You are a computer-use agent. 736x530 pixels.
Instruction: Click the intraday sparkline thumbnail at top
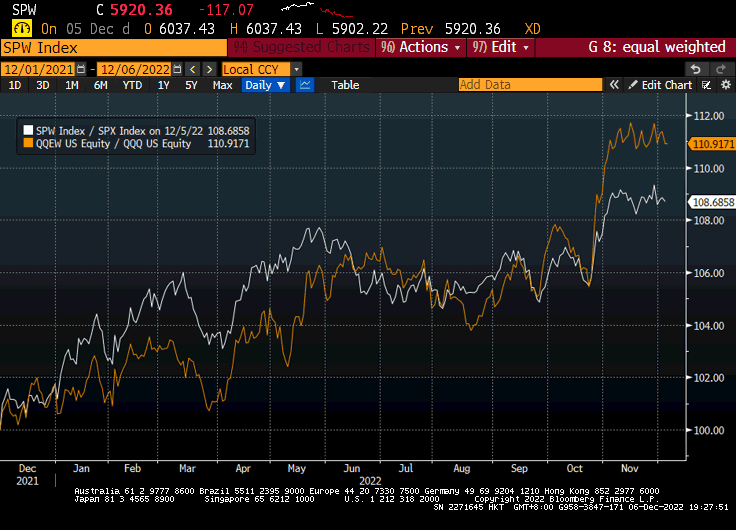point(317,9)
